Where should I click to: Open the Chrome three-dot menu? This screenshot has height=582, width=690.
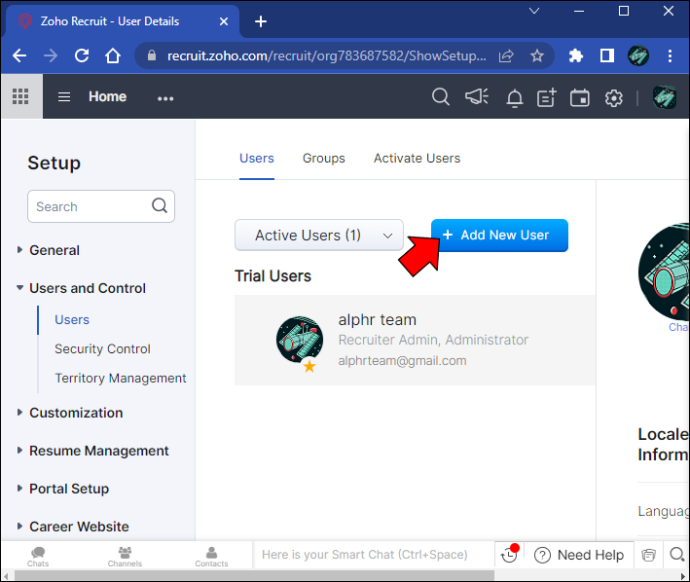coord(670,56)
